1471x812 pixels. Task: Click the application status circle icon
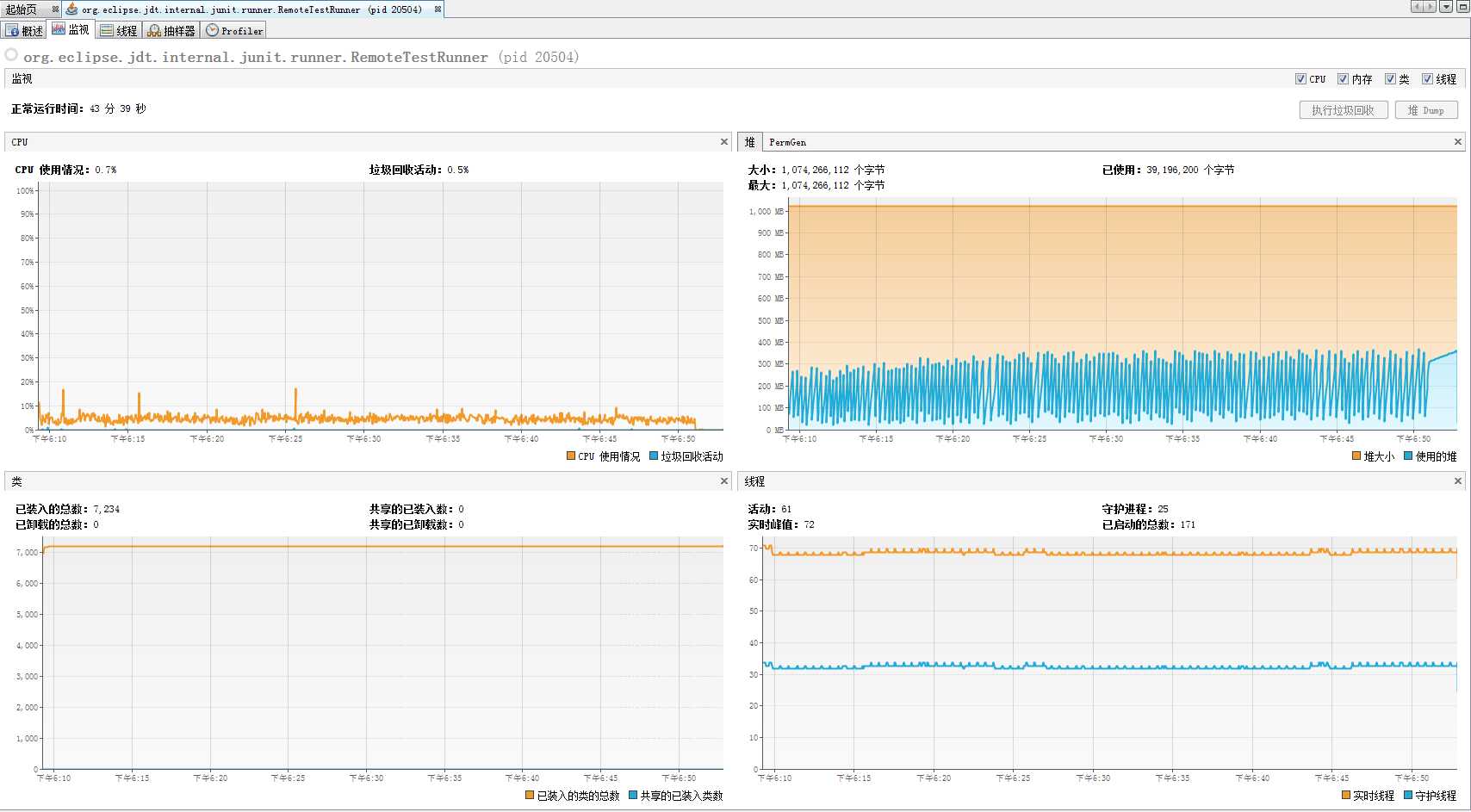pyautogui.click(x=11, y=54)
